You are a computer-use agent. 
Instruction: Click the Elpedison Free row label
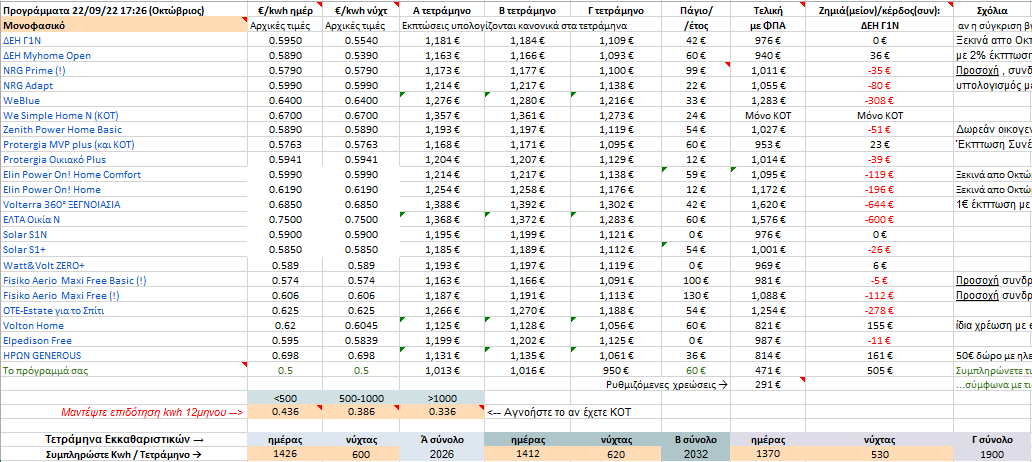pos(124,341)
